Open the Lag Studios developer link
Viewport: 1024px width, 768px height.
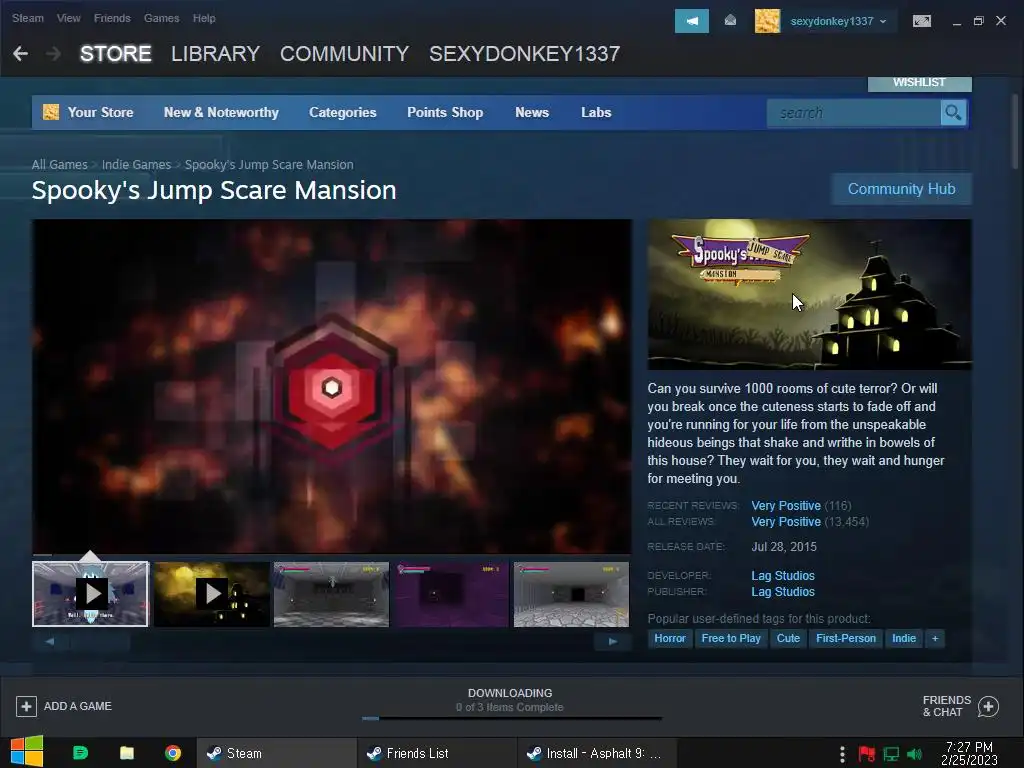pos(782,575)
